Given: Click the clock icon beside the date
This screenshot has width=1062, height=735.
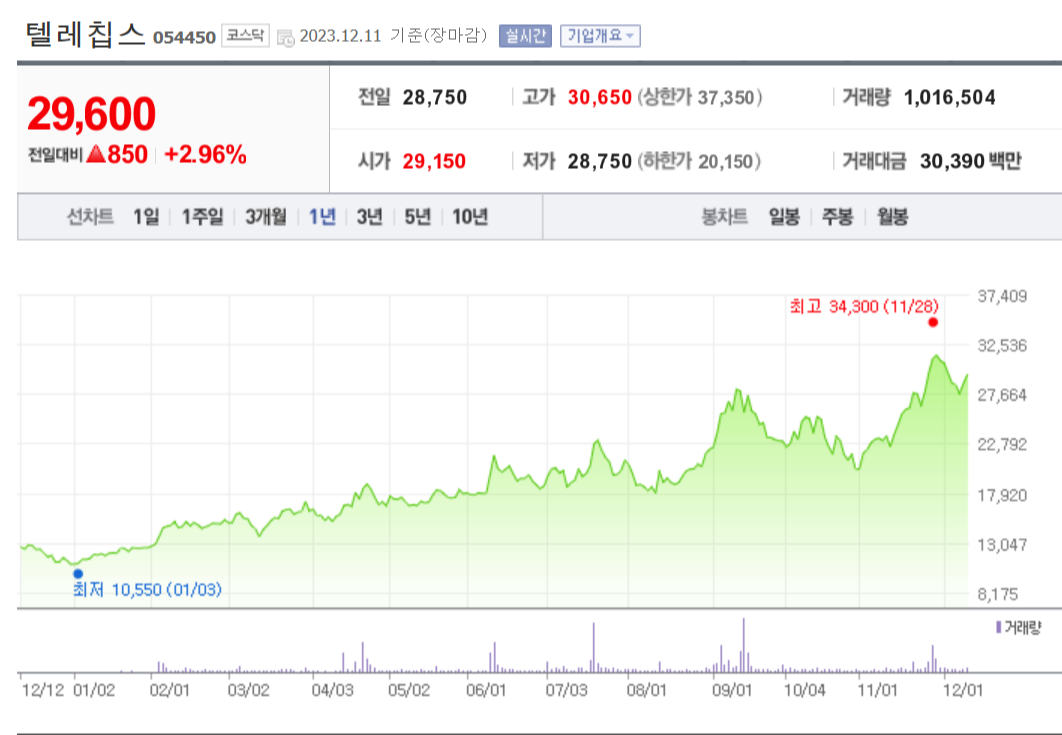Looking at the screenshot, I should (x=286, y=37).
